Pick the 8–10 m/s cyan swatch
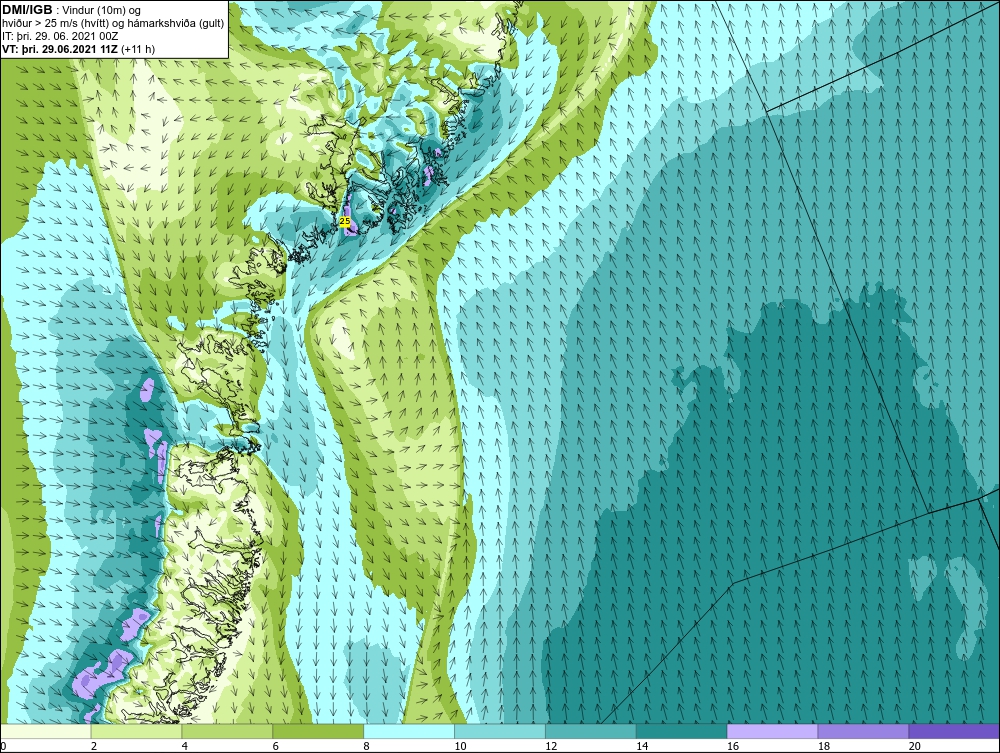Image resolution: width=1000 pixels, height=753 pixels. click(x=409, y=731)
